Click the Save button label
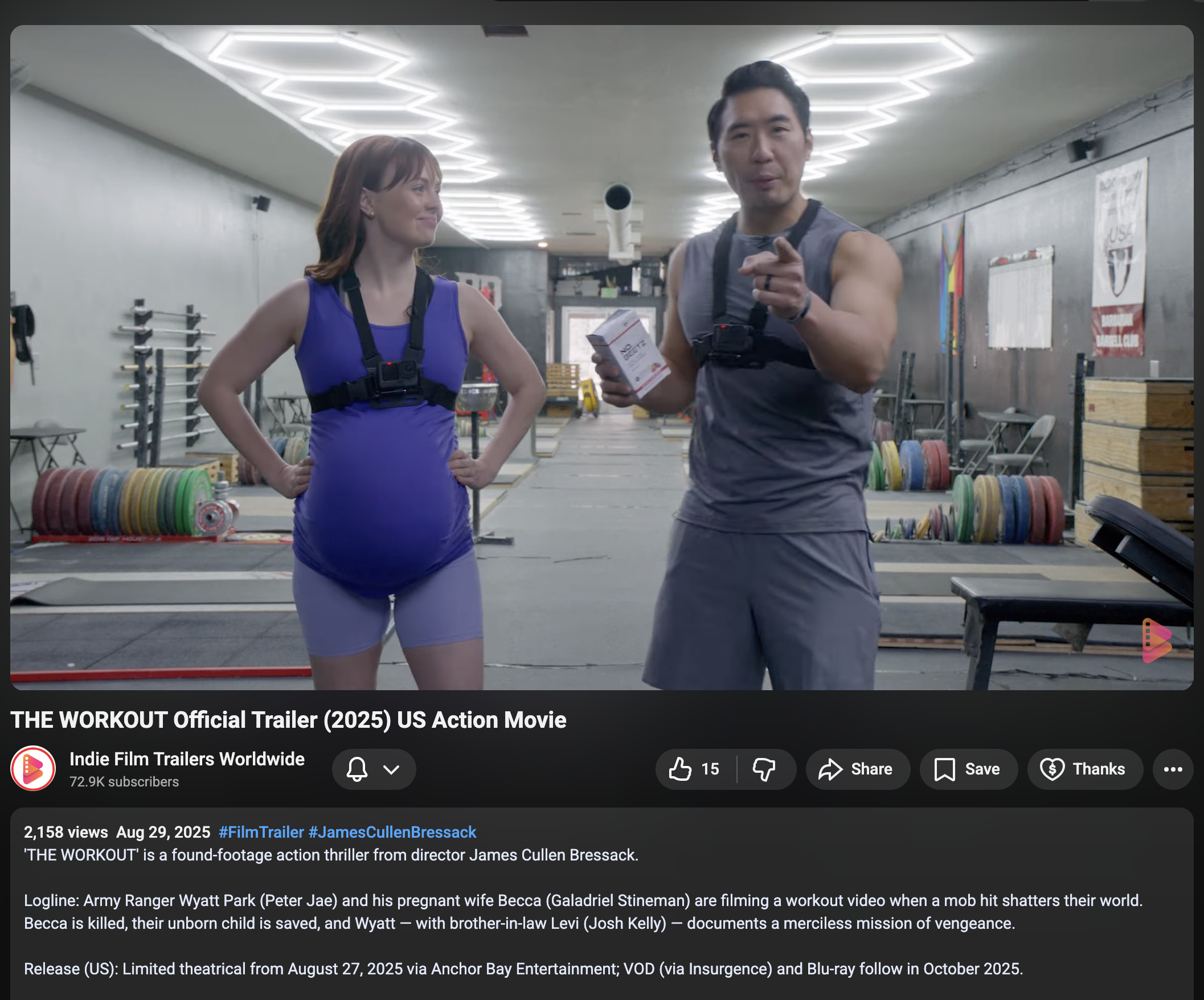The height and width of the screenshot is (1000, 1204). click(x=982, y=769)
